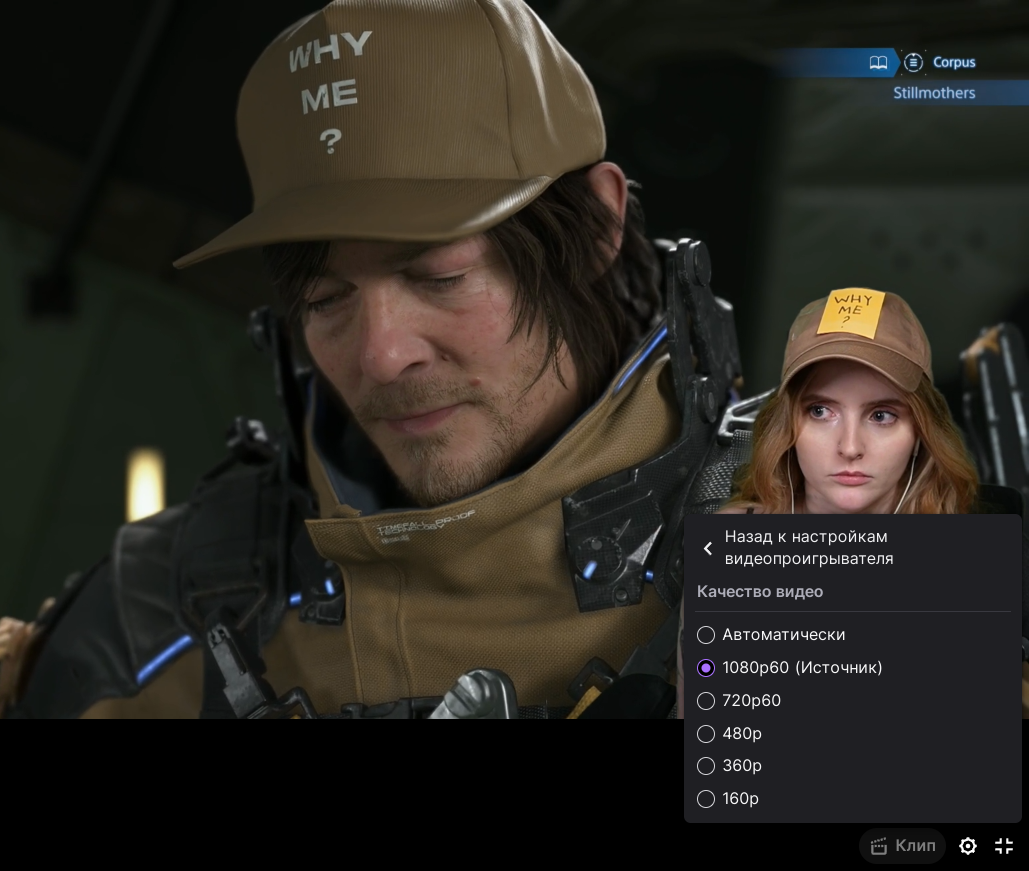Image resolution: width=1029 pixels, height=871 pixels.
Task: Choose the 720p60 video quality
Action: (x=739, y=700)
